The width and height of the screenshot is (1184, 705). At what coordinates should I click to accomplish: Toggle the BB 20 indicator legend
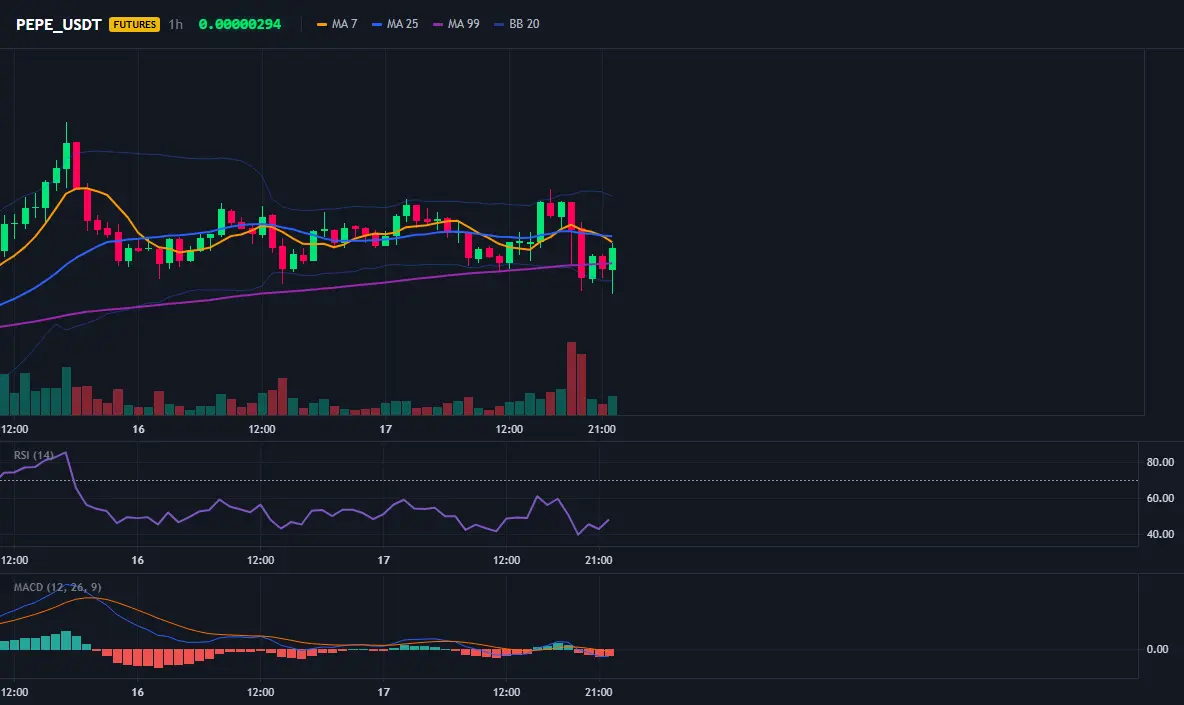(516, 24)
